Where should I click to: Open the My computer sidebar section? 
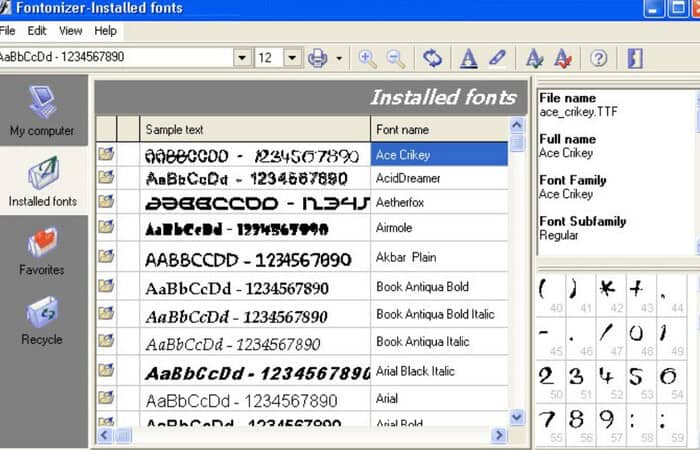[42, 111]
